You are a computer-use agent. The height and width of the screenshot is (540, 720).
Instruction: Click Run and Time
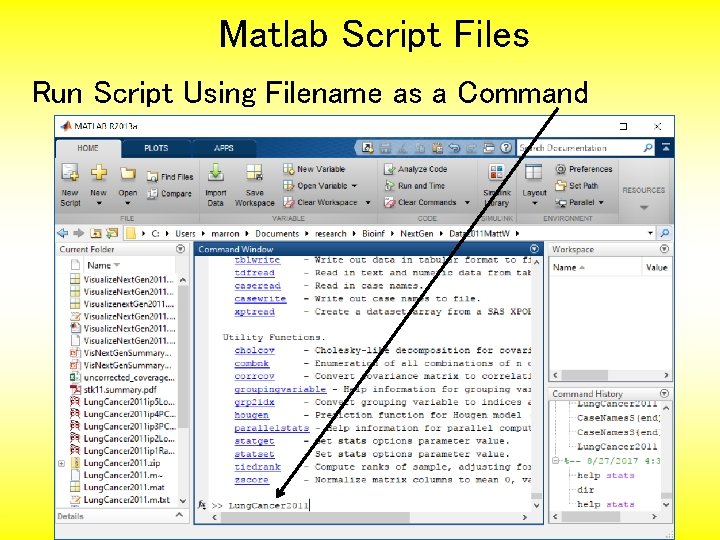(x=415, y=186)
